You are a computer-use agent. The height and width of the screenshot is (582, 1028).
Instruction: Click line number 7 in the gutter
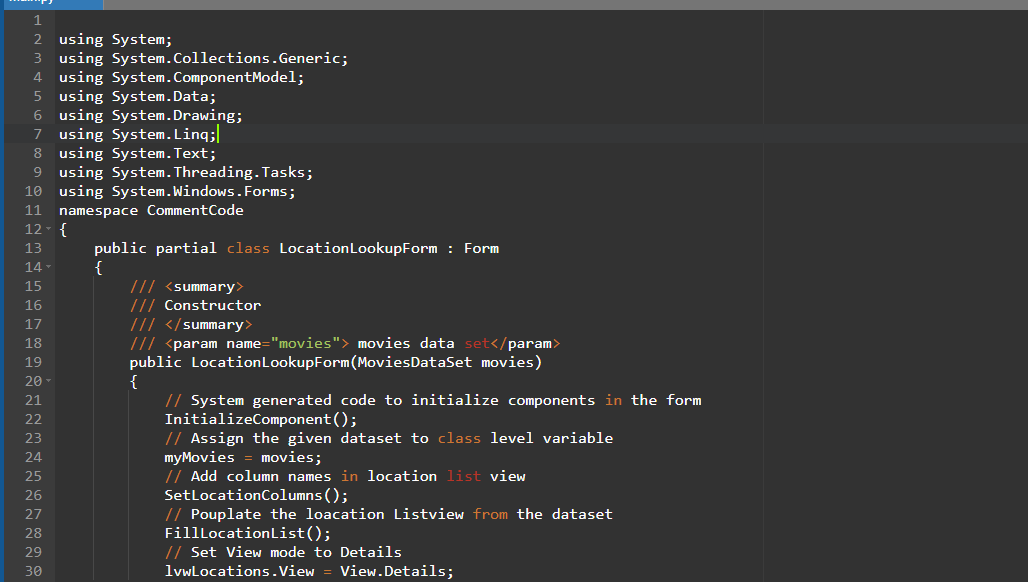pos(37,134)
